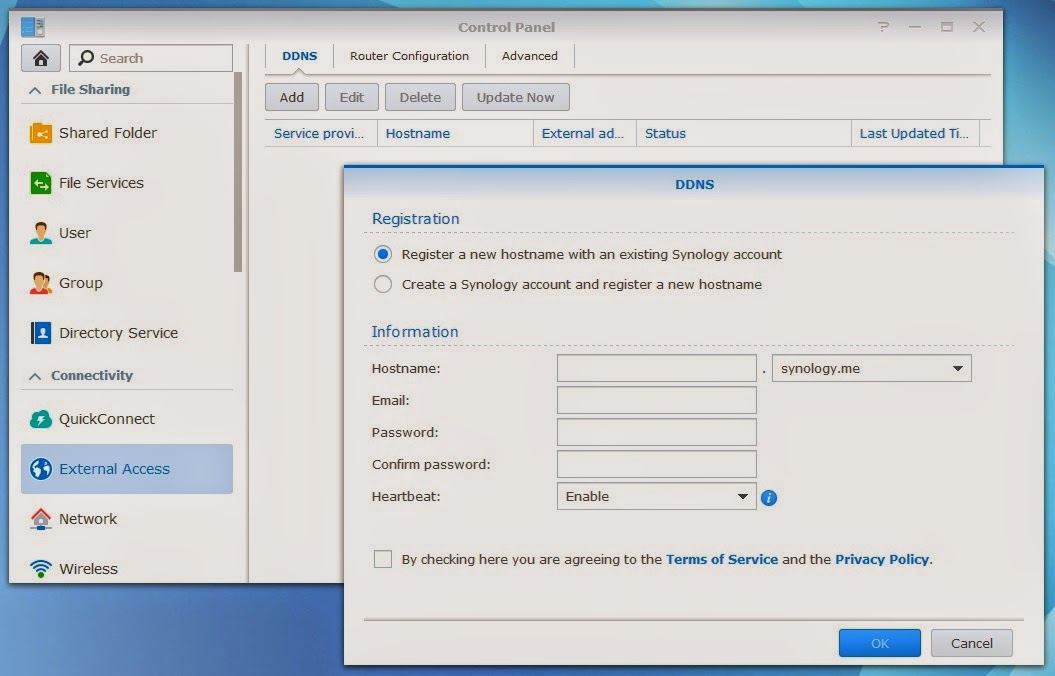Select Shared Folder label in sidebar

[108, 133]
